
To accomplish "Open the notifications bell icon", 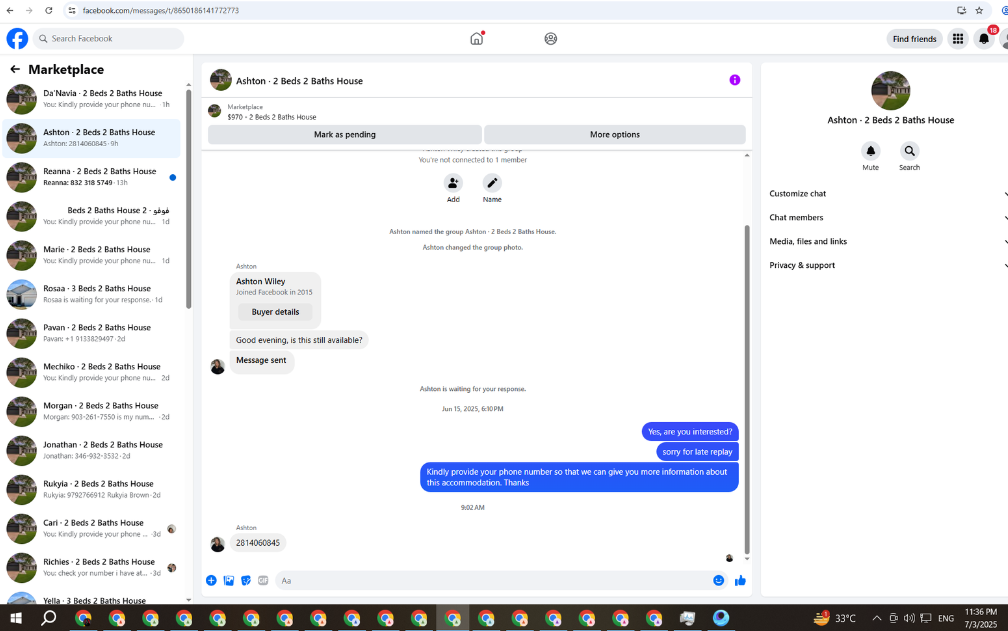I will [984, 39].
